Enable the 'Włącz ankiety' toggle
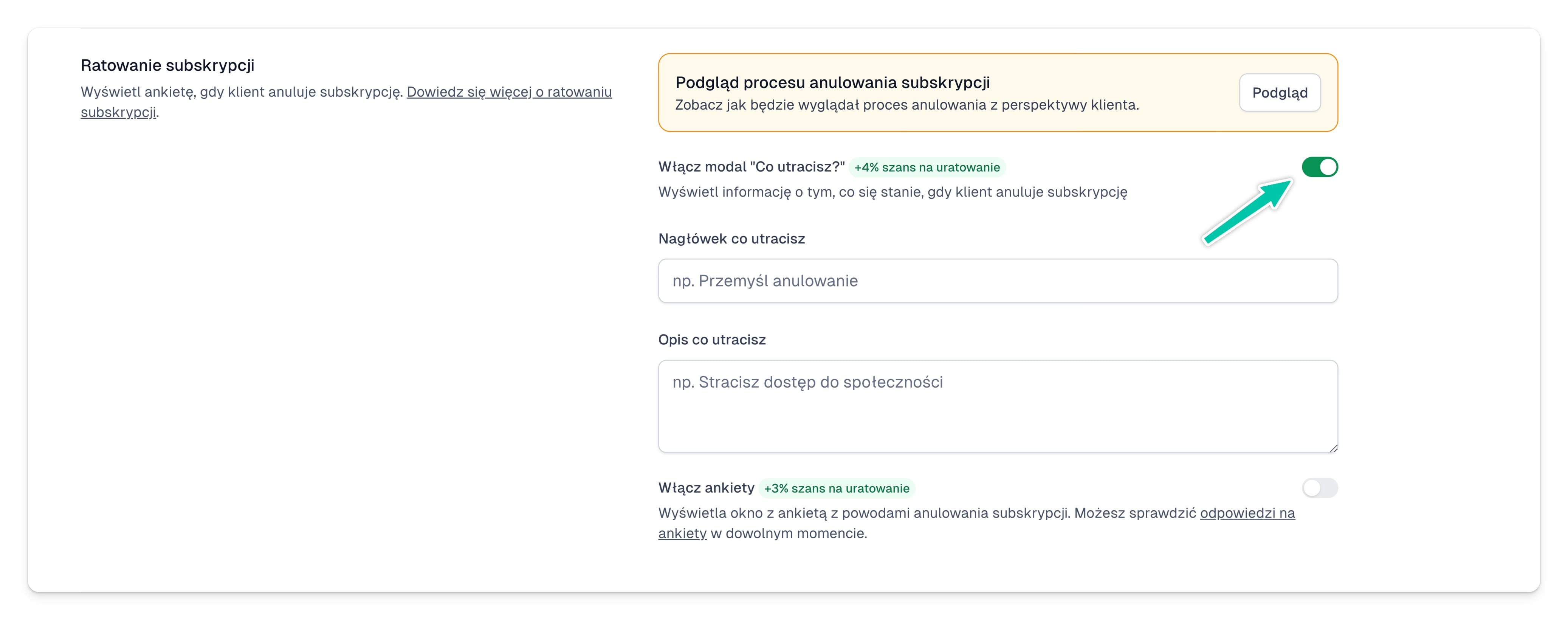The height and width of the screenshot is (620, 1568). click(x=1320, y=488)
